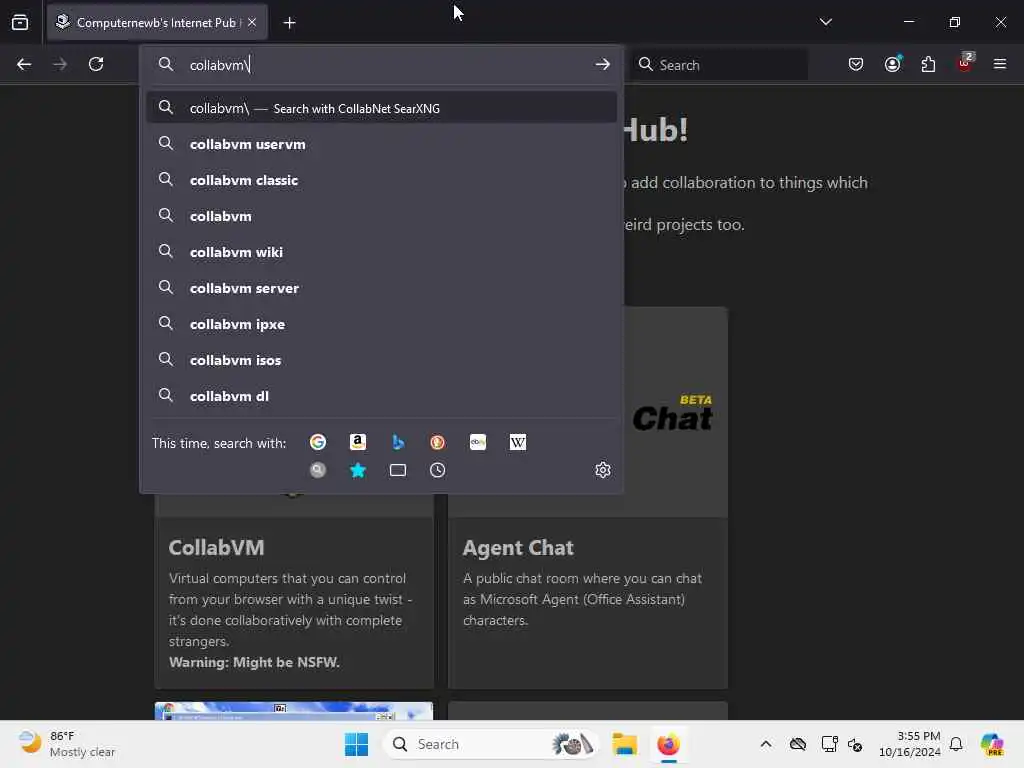Open the Agent Chat card title

tap(518, 547)
